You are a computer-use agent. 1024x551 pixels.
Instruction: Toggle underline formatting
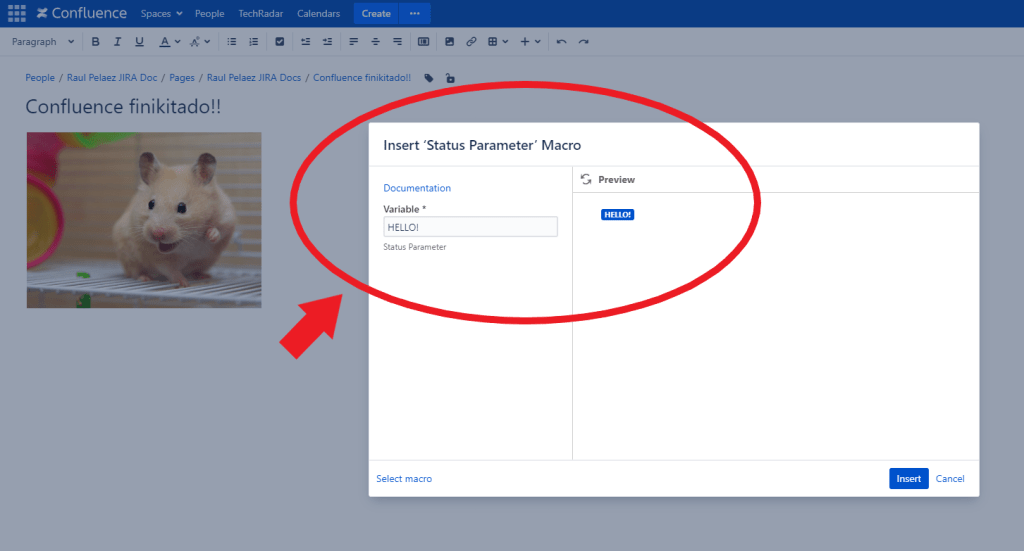(x=139, y=42)
